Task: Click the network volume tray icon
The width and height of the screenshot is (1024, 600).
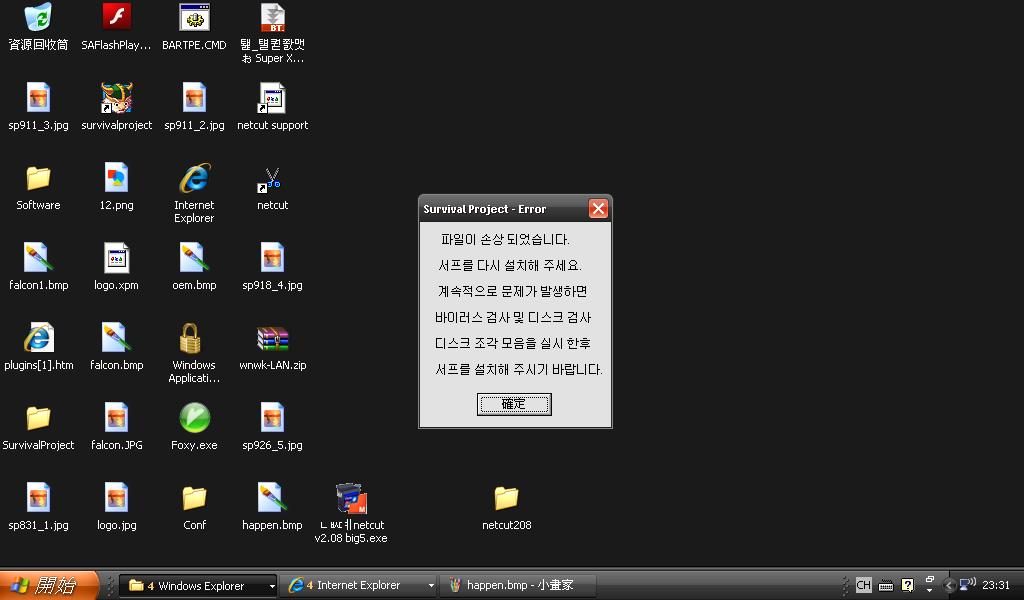Action: (x=967, y=584)
